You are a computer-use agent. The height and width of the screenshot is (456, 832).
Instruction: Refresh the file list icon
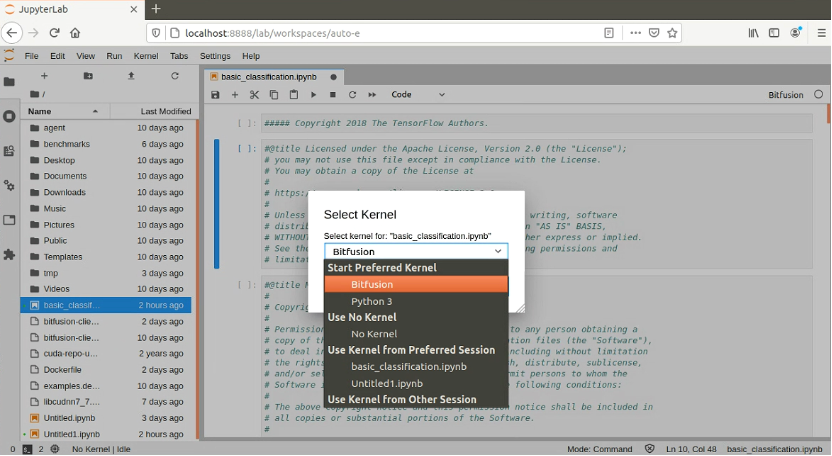(175, 76)
